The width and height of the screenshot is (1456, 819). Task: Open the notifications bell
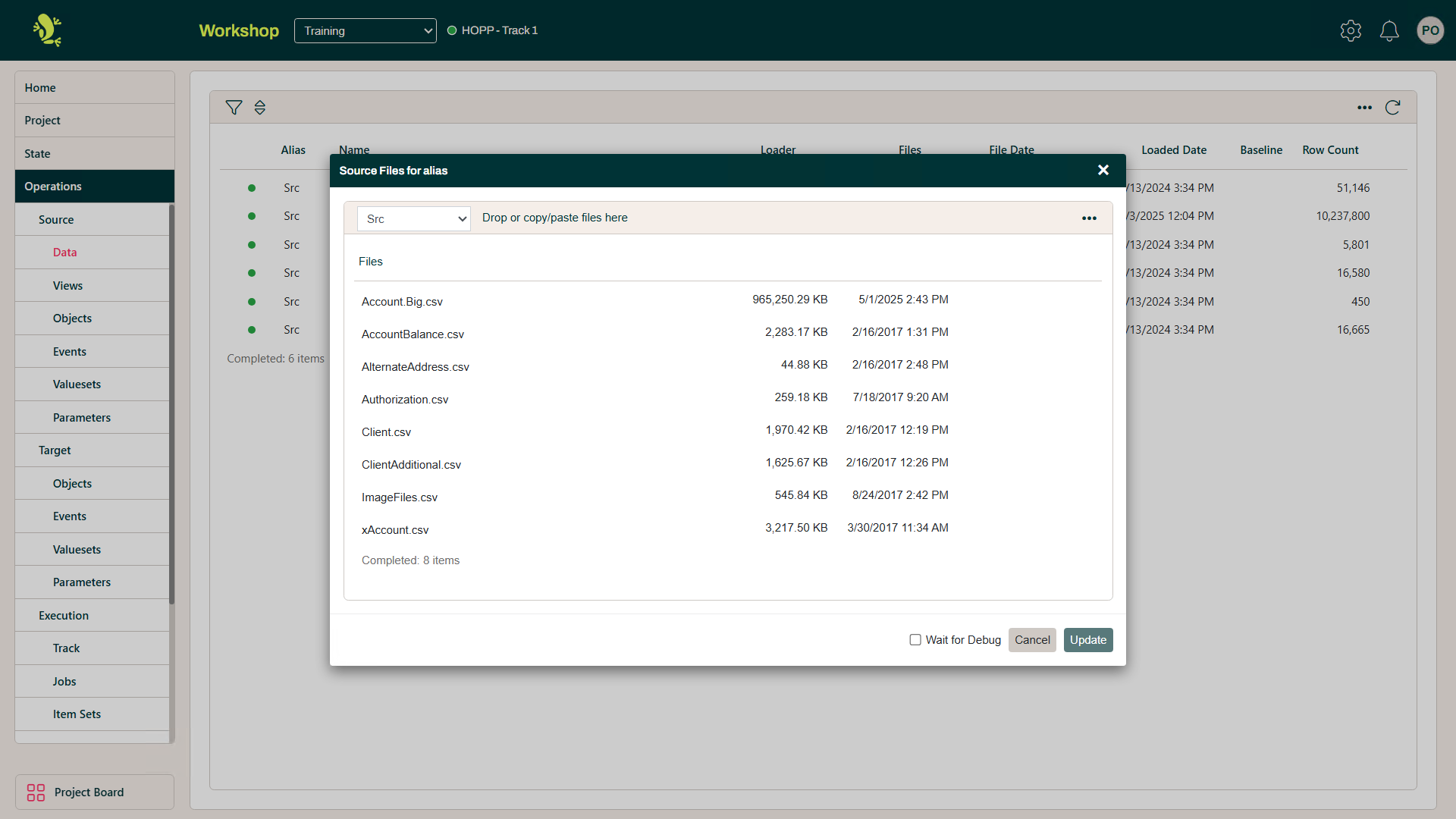[1389, 30]
